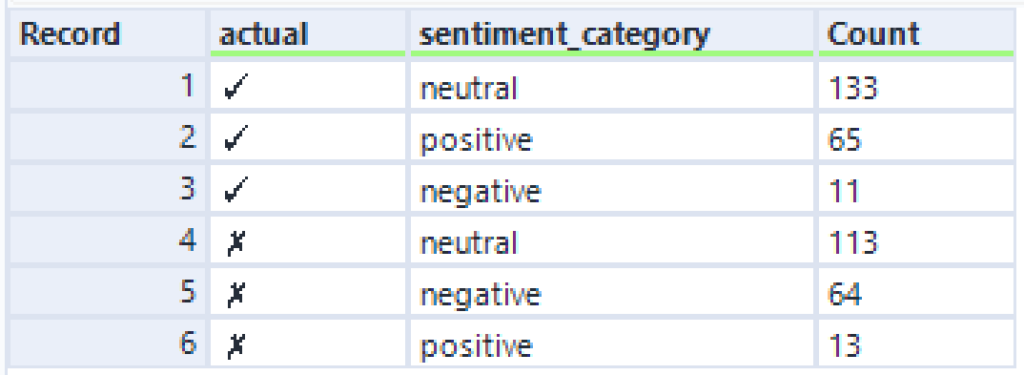
Task: Click the positive cell in record 2
Action: pos(611,138)
